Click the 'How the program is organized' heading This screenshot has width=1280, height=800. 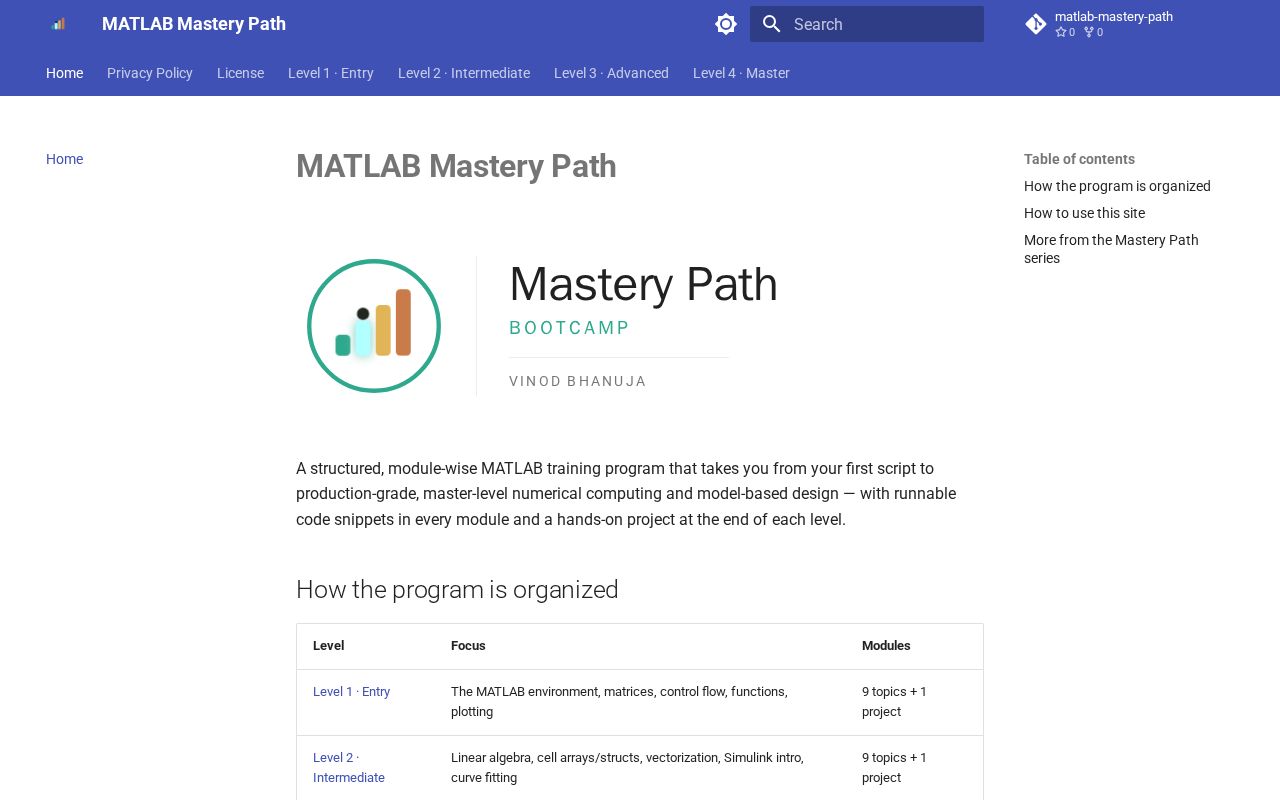[x=457, y=590]
